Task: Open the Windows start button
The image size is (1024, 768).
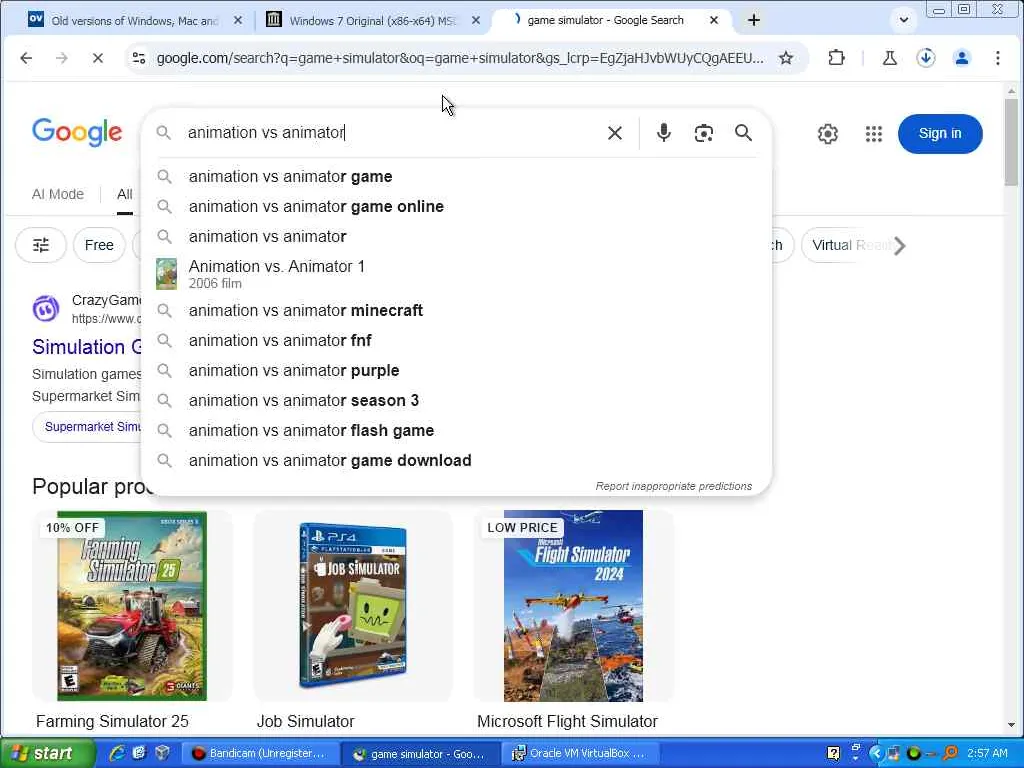Action: tap(47, 754)
